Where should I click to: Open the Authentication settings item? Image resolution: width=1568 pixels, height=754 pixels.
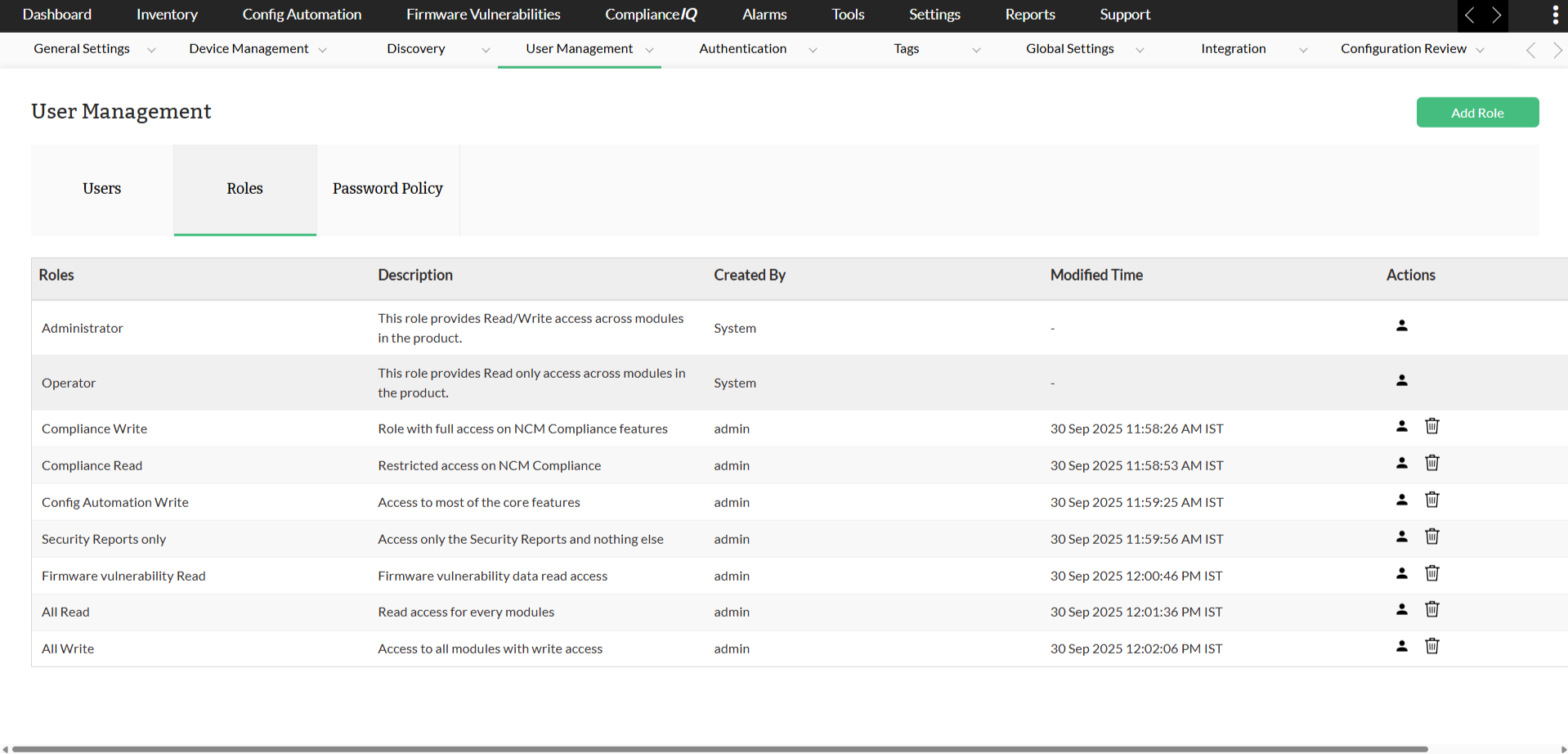[742, 49]
